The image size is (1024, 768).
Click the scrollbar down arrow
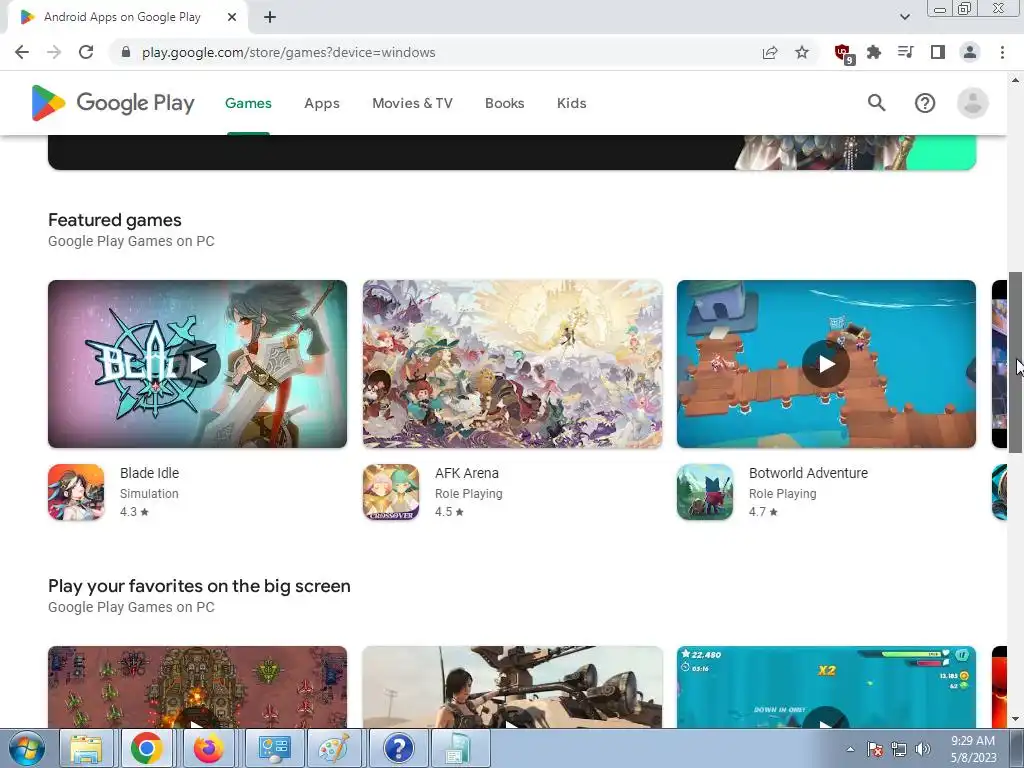point(1015,720)
